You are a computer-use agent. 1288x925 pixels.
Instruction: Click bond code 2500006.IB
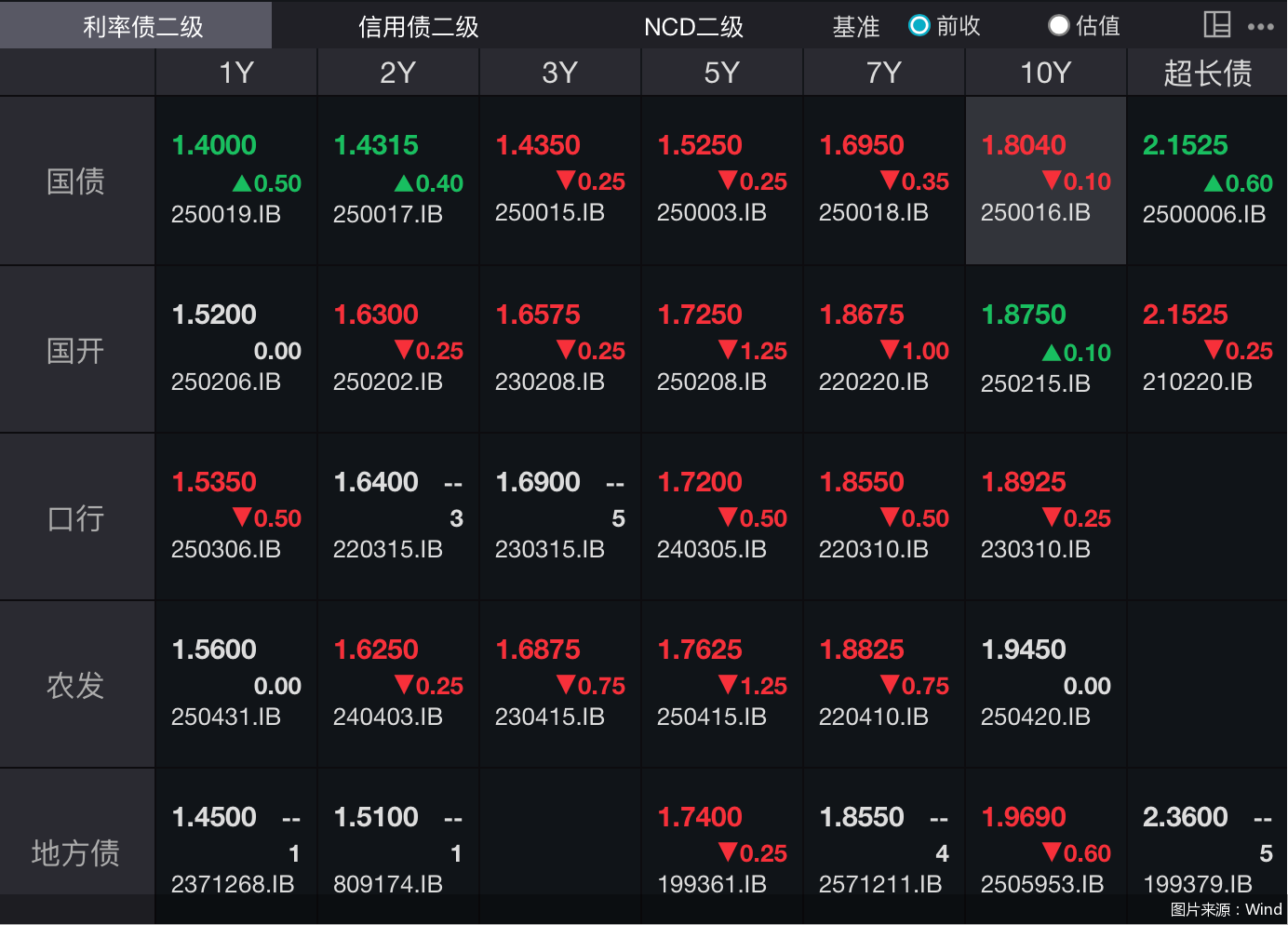[x=1203, y=215]
